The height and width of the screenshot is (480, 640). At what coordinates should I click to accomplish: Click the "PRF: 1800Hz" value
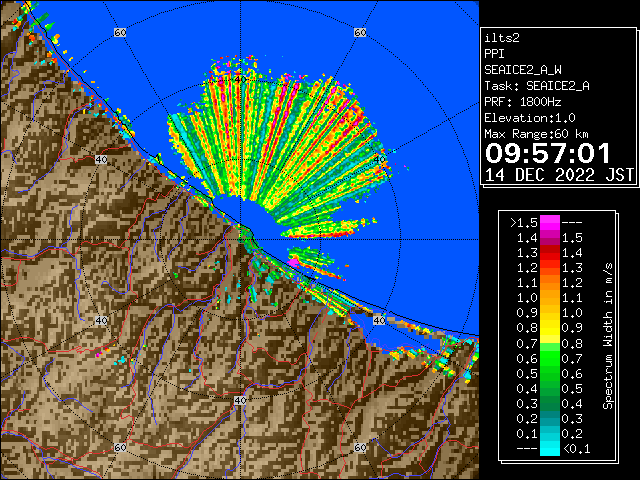click(523, 102)
